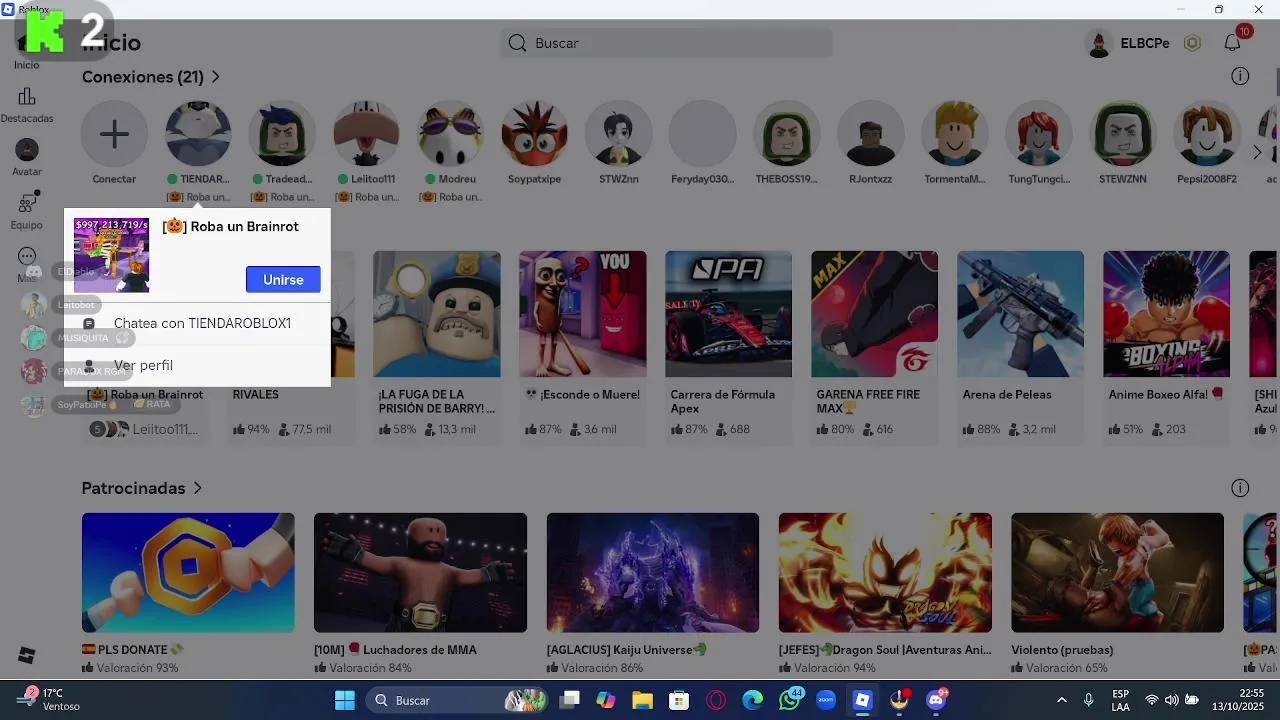Click the Windows Start button
The height and width of the screenshot is (720, 1280).
coord(344,700)
